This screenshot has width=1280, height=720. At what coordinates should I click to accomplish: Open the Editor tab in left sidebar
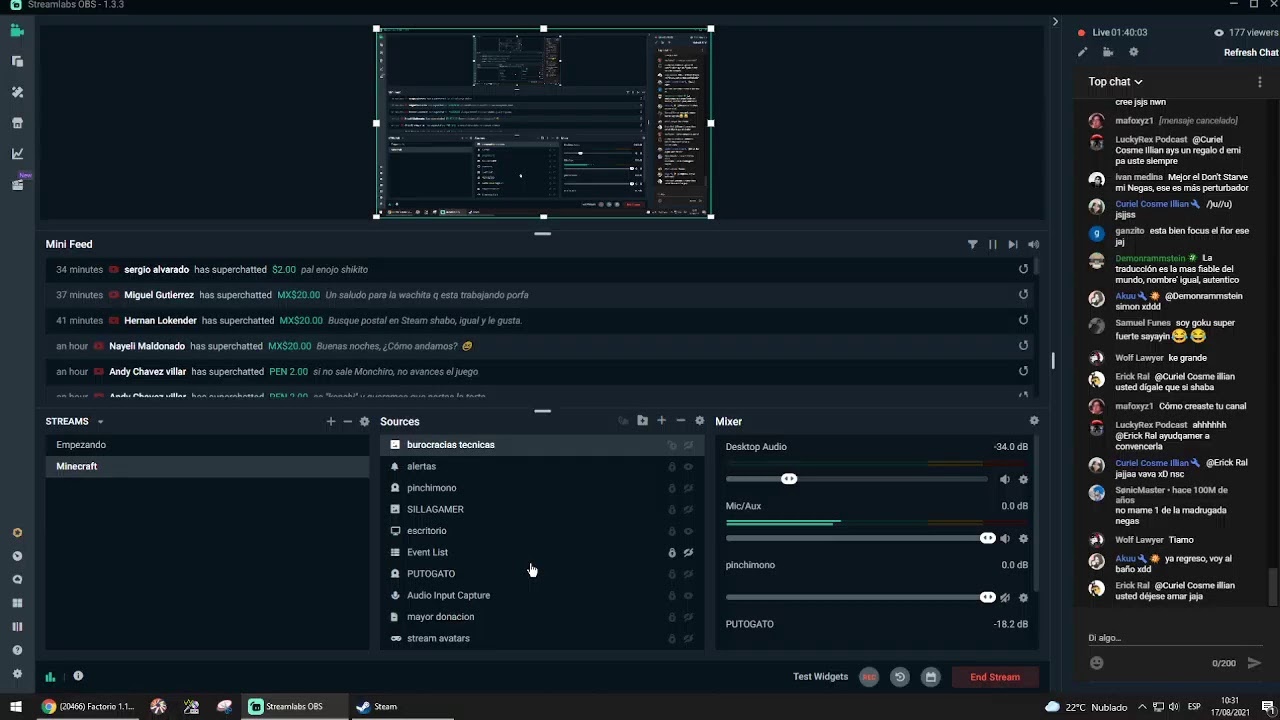17,31
